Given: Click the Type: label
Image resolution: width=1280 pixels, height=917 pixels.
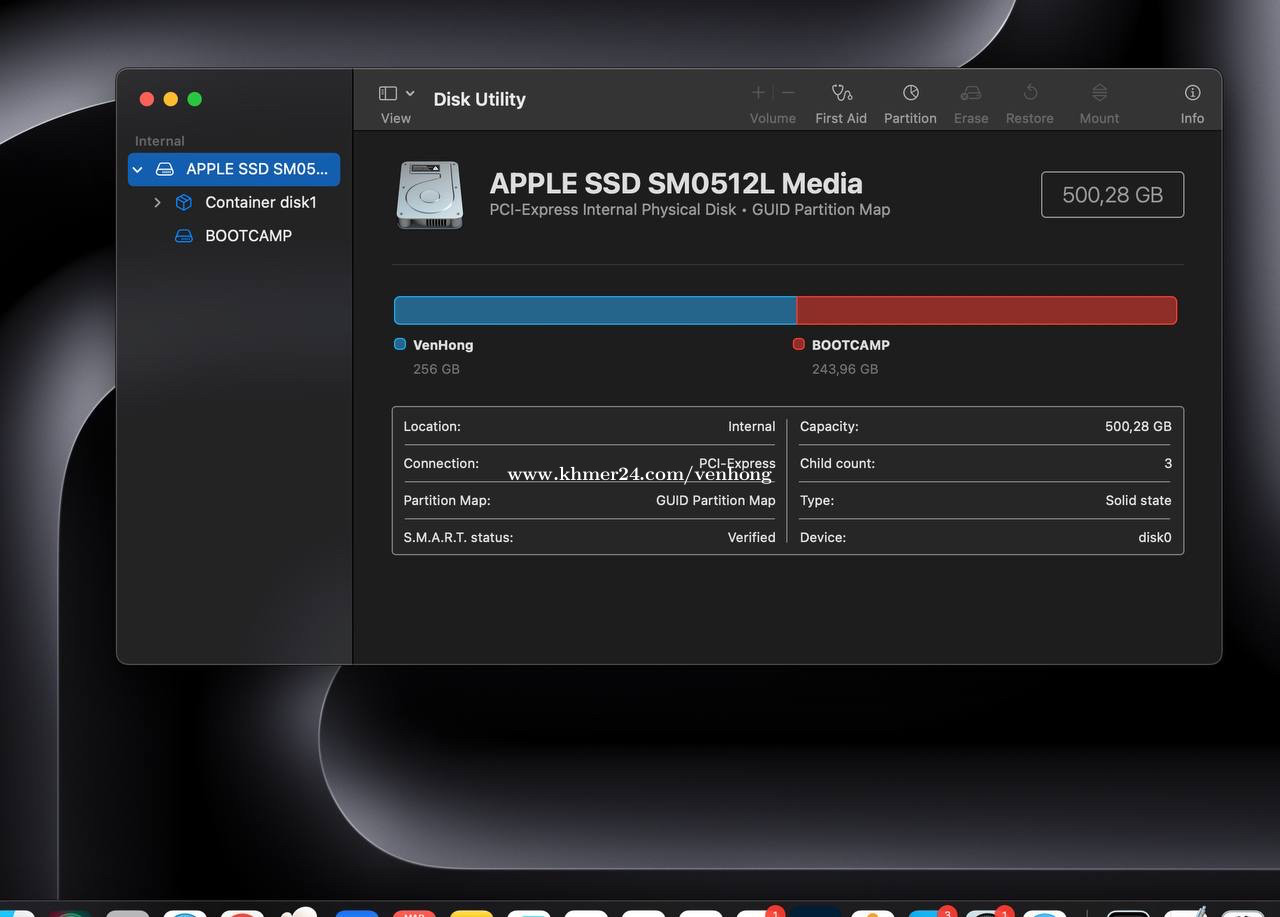Looking at the screenshot, I should [817, 500].
